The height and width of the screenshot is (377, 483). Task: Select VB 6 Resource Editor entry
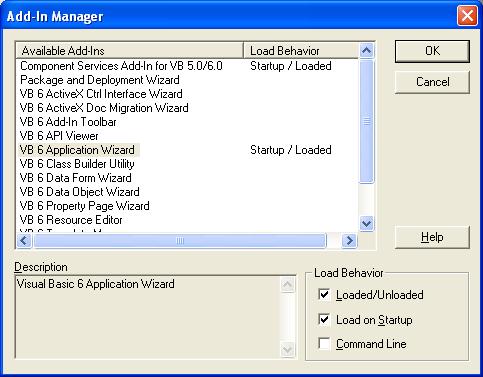coord(71,220)
